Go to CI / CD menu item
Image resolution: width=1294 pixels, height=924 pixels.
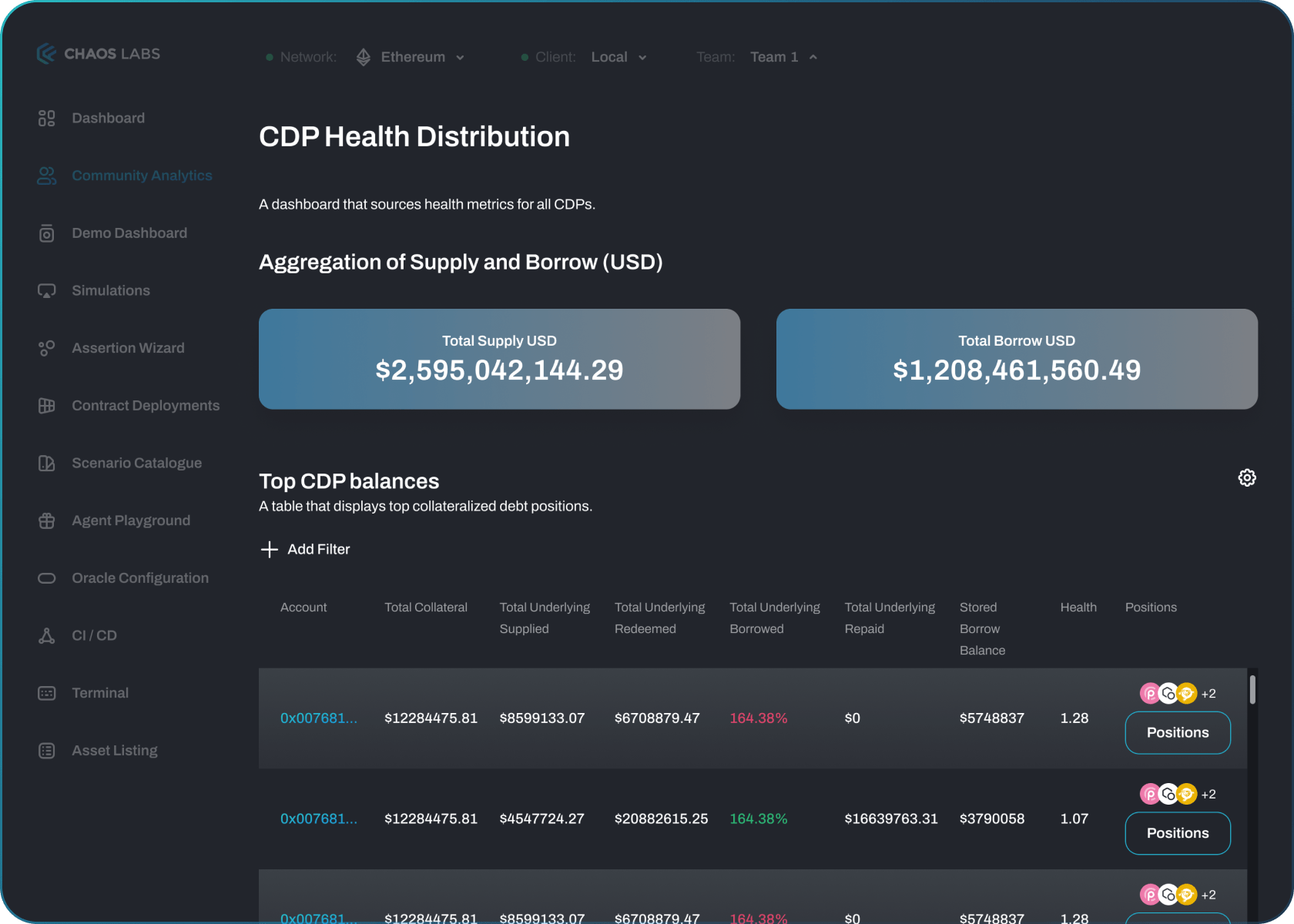[x=94, y=635]
